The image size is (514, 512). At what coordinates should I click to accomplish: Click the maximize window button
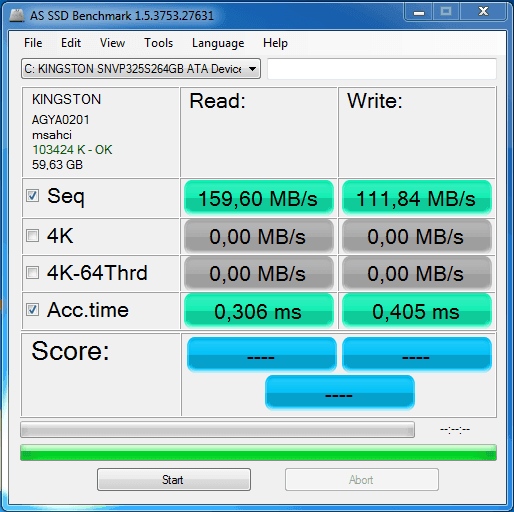pos(446,12)
